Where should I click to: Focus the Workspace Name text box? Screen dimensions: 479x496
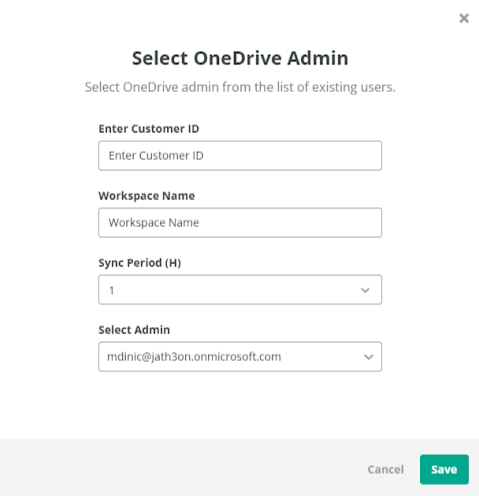[x=240, y=223]
